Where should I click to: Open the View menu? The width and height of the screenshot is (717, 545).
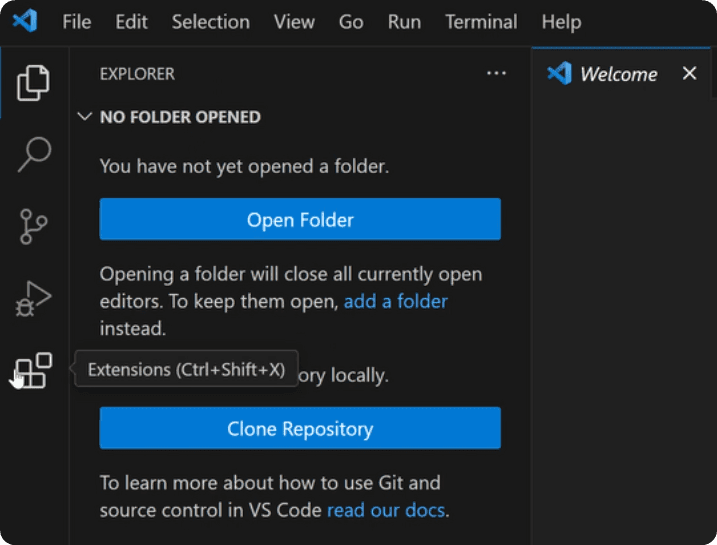pyautogui.click(x=294, y=22)
